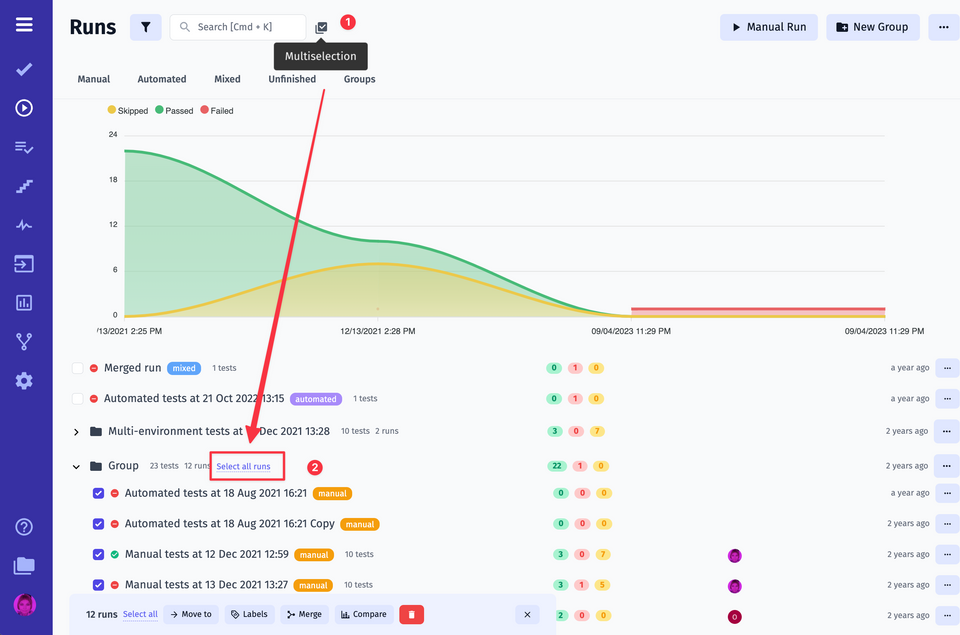Uncheck Manual tests at 12 Dec 2021 12:59
Viewport: 960px width, 635px height.
point(98,554)
